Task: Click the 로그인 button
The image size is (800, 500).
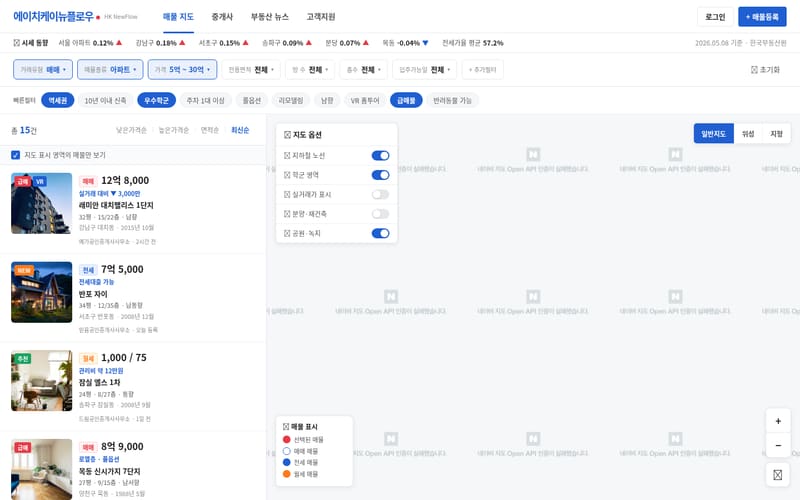Action: 715,17
